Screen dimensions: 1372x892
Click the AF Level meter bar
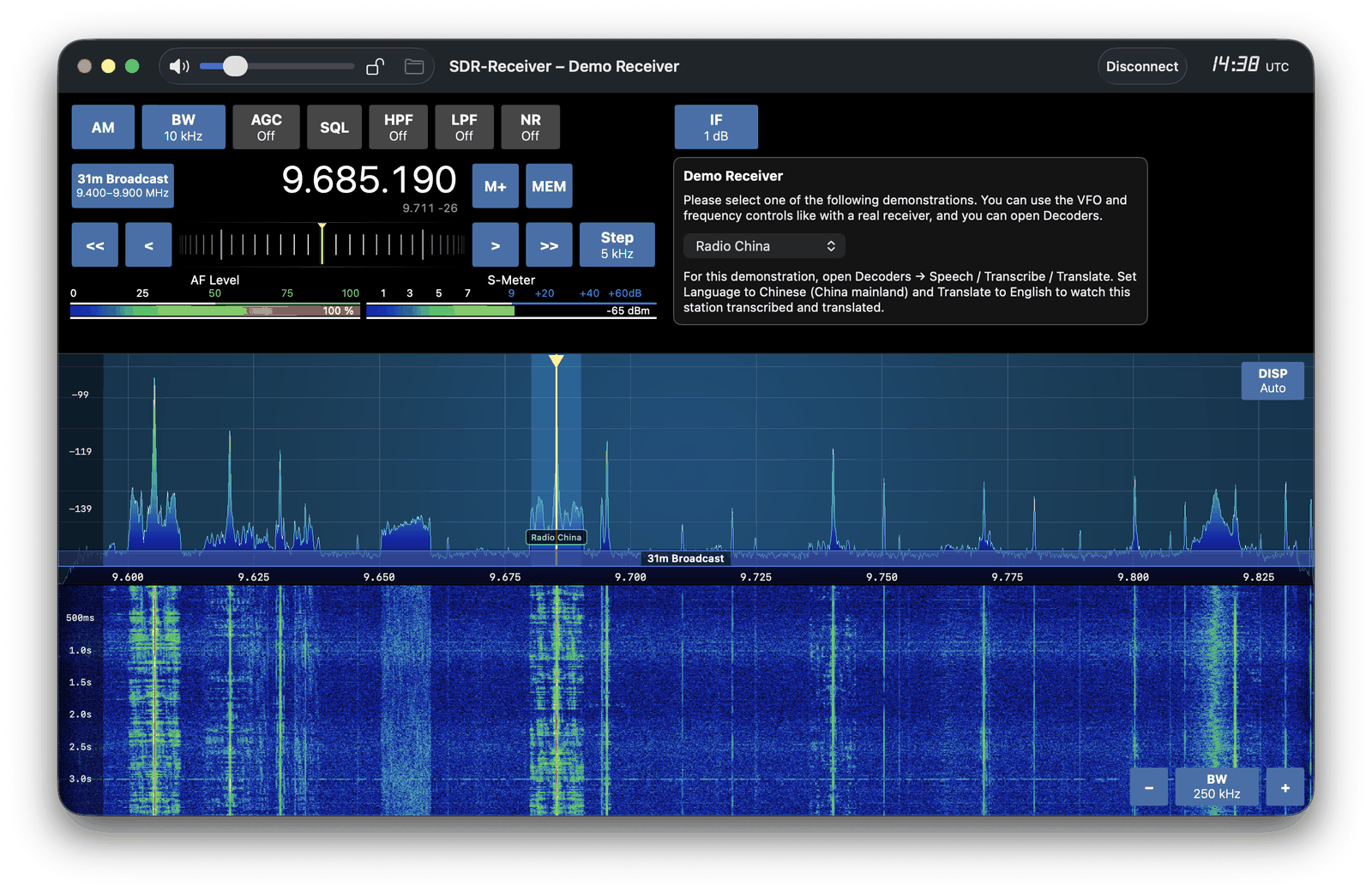pyautogui.click(x=215, y=310)
